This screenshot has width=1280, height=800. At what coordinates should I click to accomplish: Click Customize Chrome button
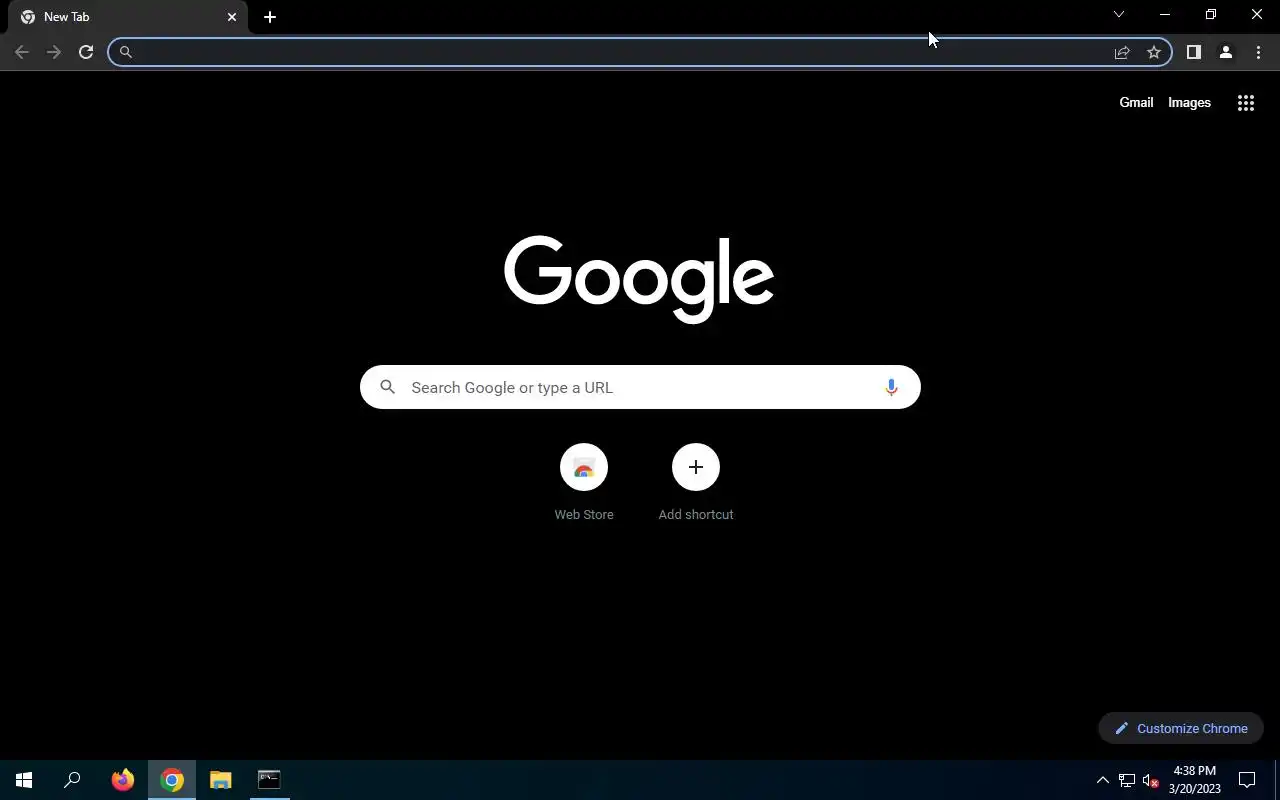coord(1181,728)
